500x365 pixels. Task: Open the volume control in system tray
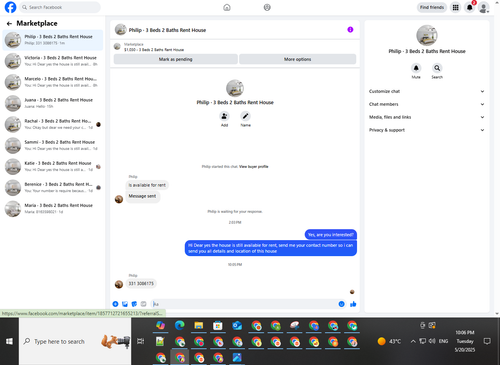[x=432, y=341]
